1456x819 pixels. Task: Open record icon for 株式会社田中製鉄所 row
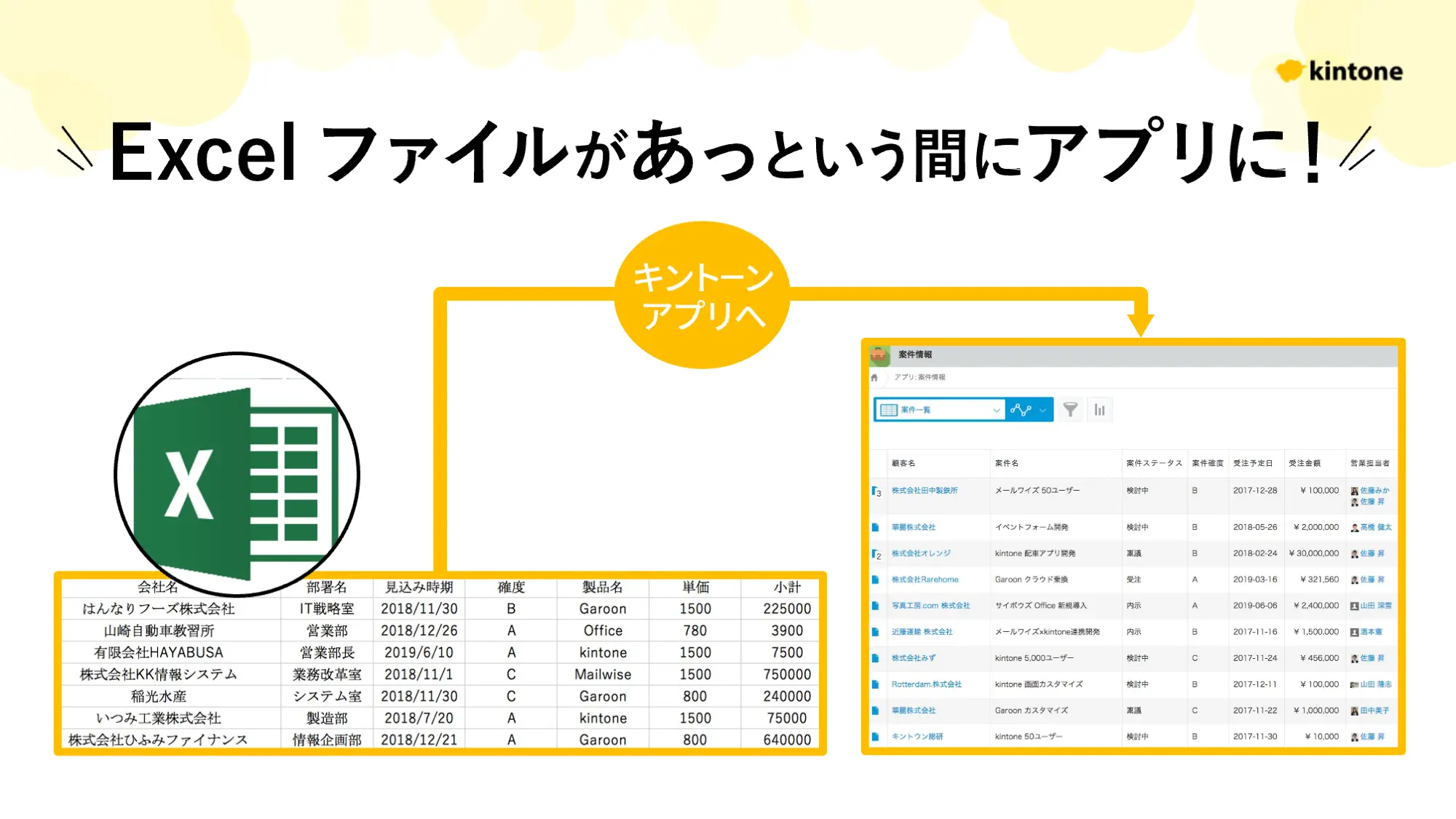point(876,491)
